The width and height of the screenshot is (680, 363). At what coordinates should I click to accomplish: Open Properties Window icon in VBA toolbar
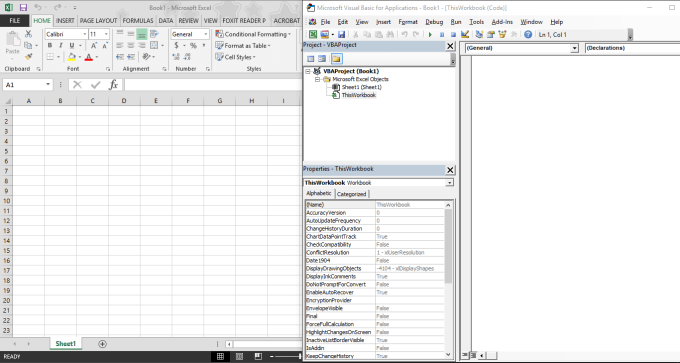click(491, 34)
